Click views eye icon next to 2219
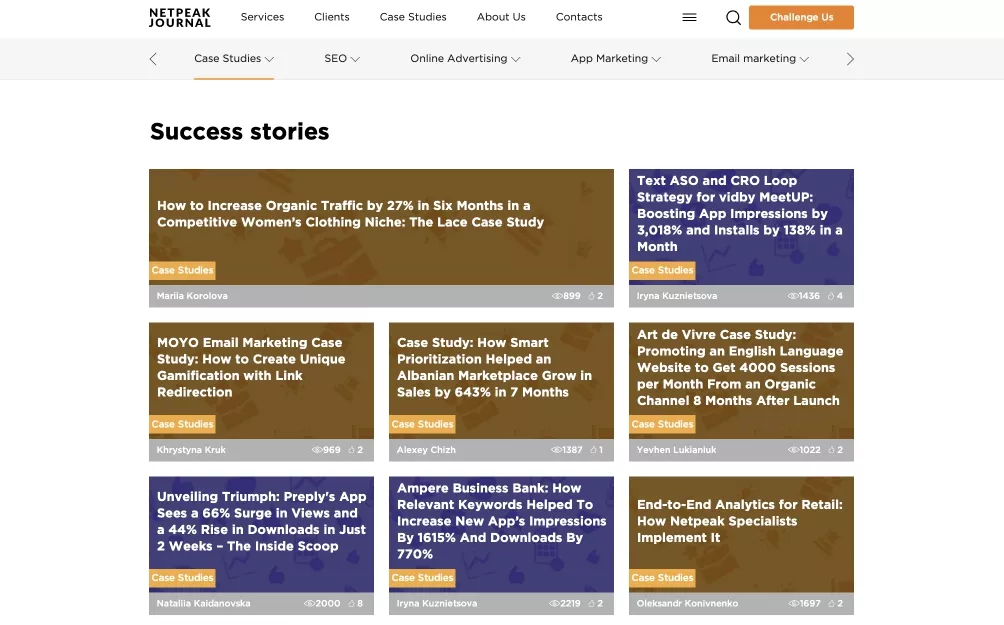The image size is (1004, 625). (x=554, y=603)
